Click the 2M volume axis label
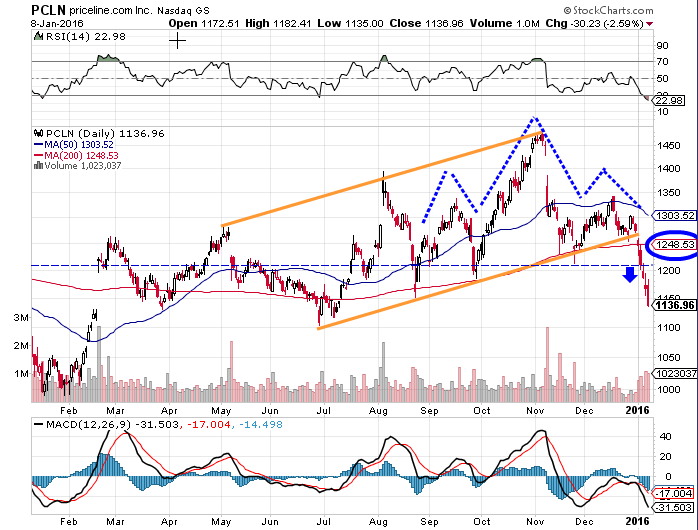 [21, 346]
